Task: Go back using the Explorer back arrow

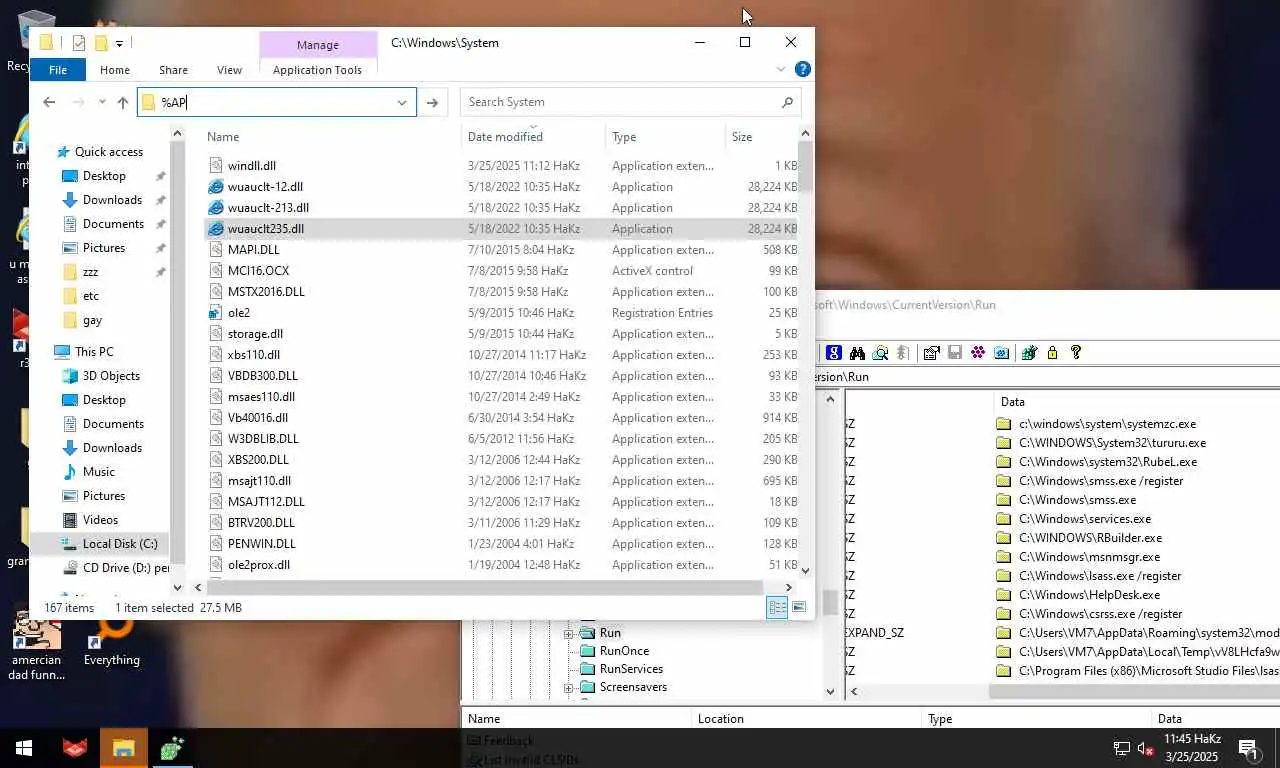Action: 49,102
